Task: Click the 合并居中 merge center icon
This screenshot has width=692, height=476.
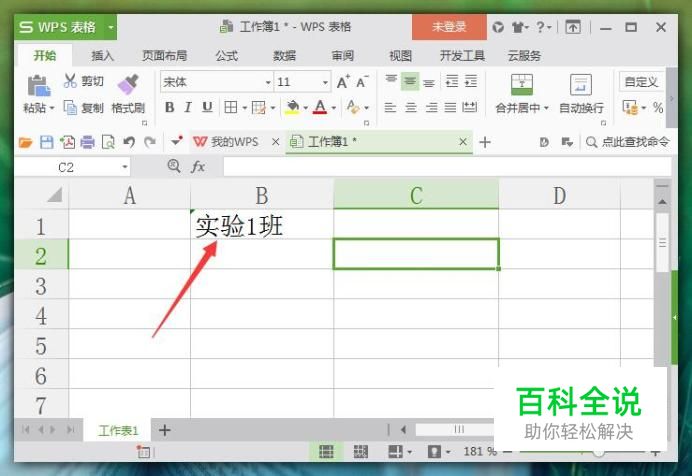Action: tap(522, 84)
